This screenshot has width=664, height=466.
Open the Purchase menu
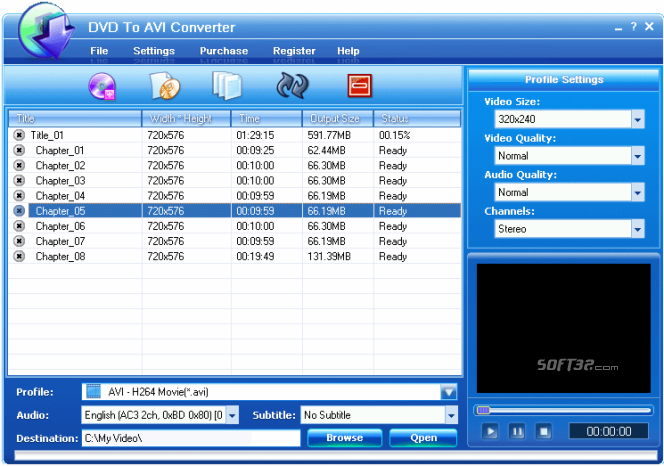(x=224, y=51)
